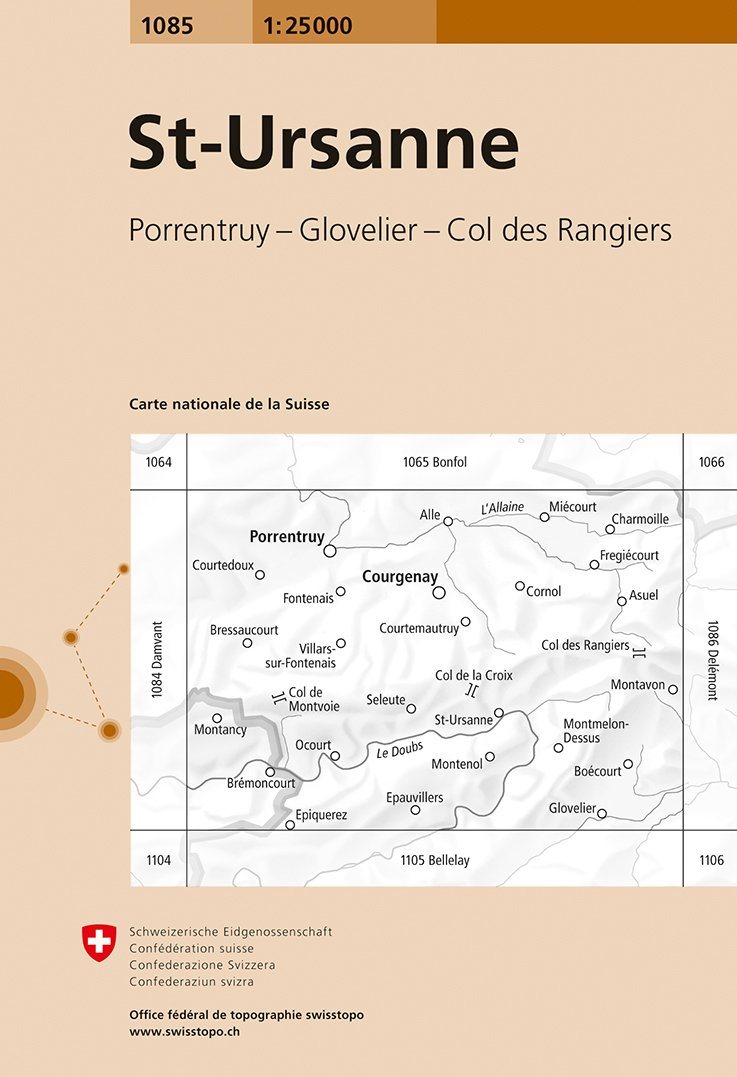Click the Office fédéral de topographie swisstopo text
The height and width of the screenshot is (1077, 737).
tap(246, 1015)
